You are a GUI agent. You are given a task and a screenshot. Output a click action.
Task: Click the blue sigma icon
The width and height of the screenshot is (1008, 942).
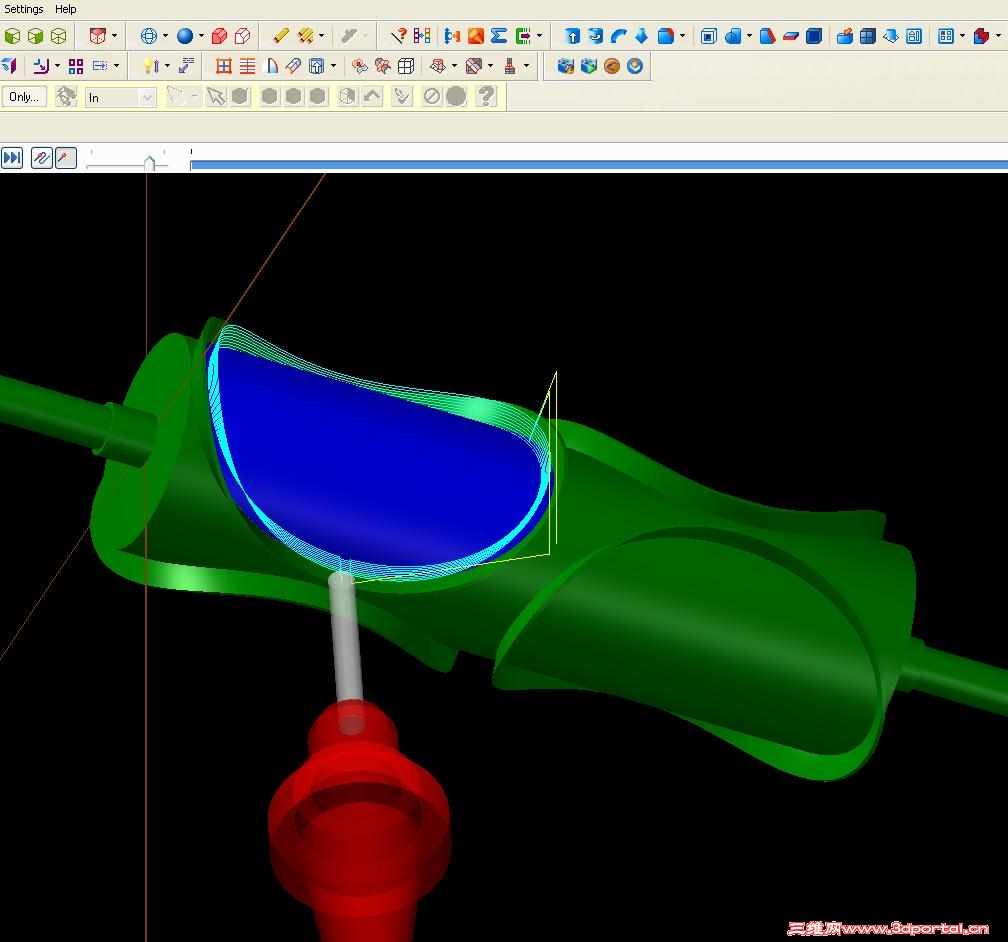pyautogui.click(x=499, y=36)
